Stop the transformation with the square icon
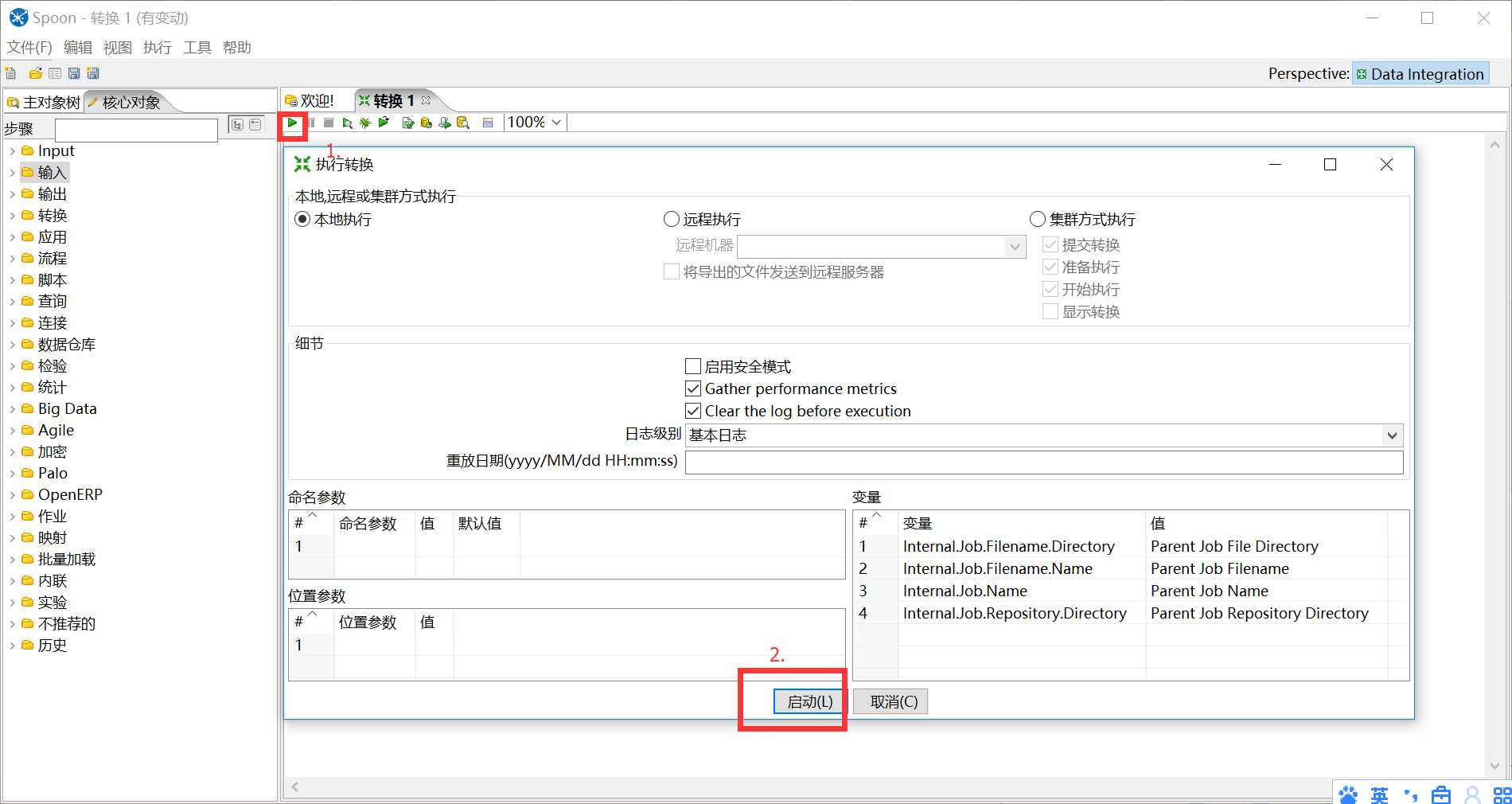The width and height of the screenshot is (1512, 804). pos(329,123)
